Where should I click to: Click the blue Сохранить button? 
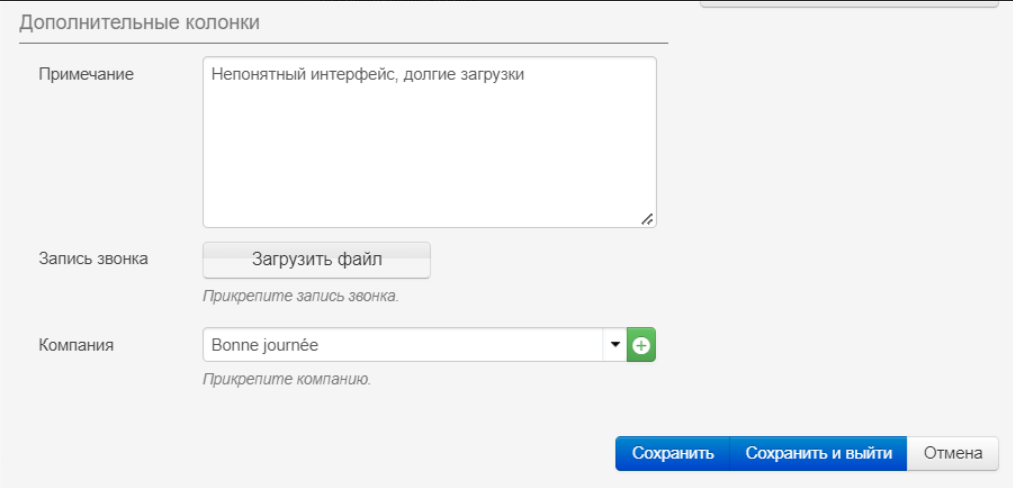pos(673,453)
